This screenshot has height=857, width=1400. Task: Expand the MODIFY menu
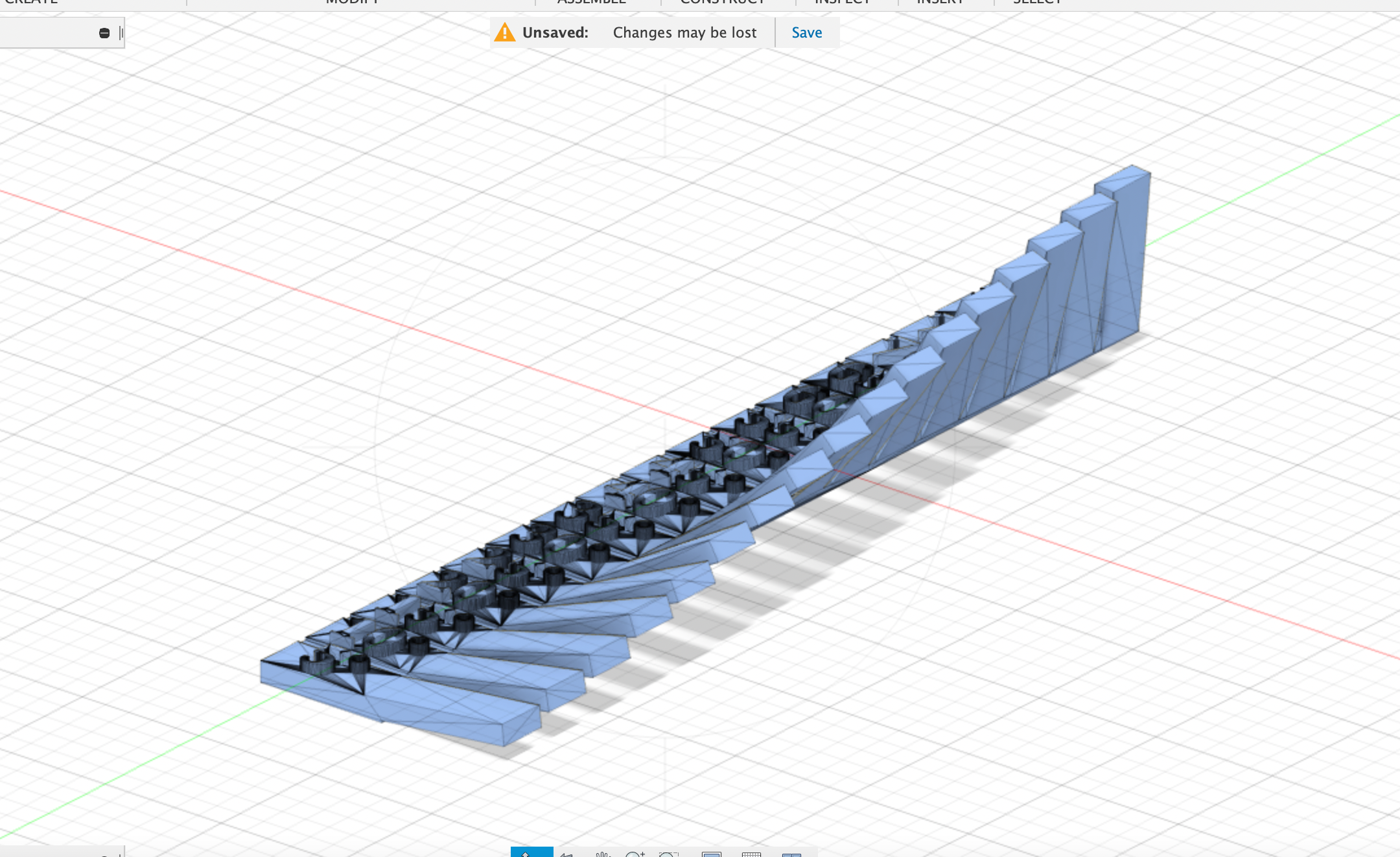[352, 3]
